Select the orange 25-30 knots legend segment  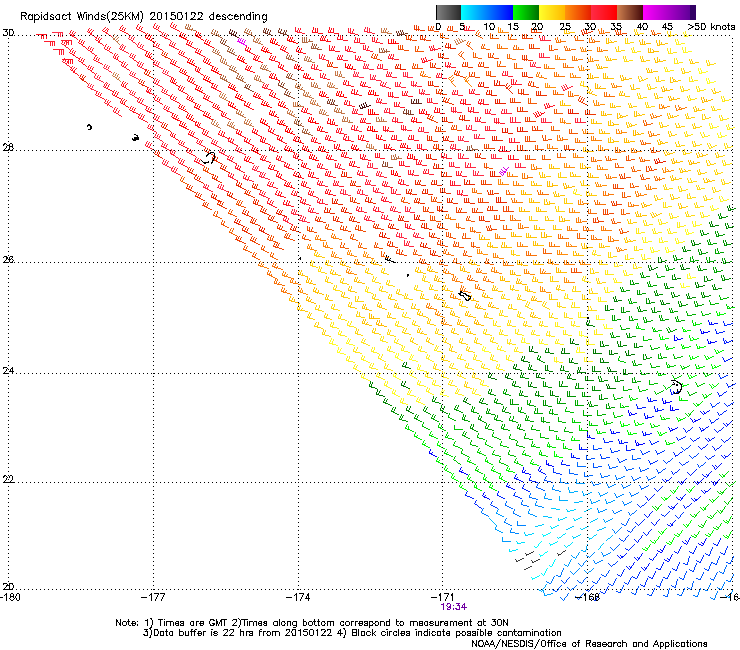[x=578, y=12]
